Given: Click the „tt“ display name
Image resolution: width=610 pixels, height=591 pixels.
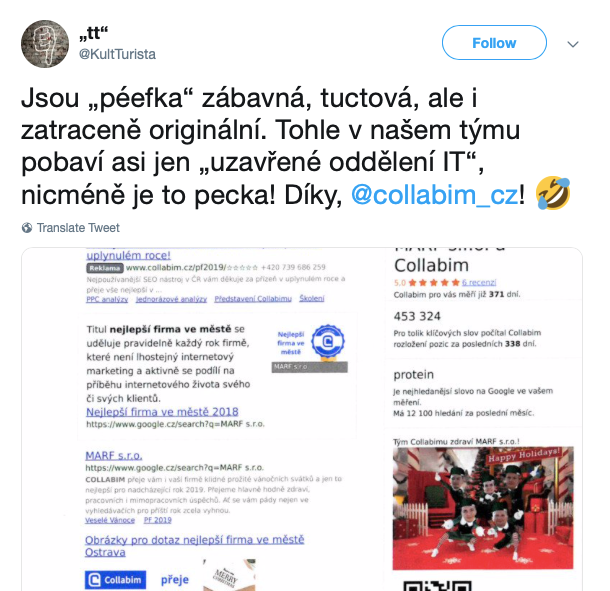Looking at the screenshot, I should point(93,34).
